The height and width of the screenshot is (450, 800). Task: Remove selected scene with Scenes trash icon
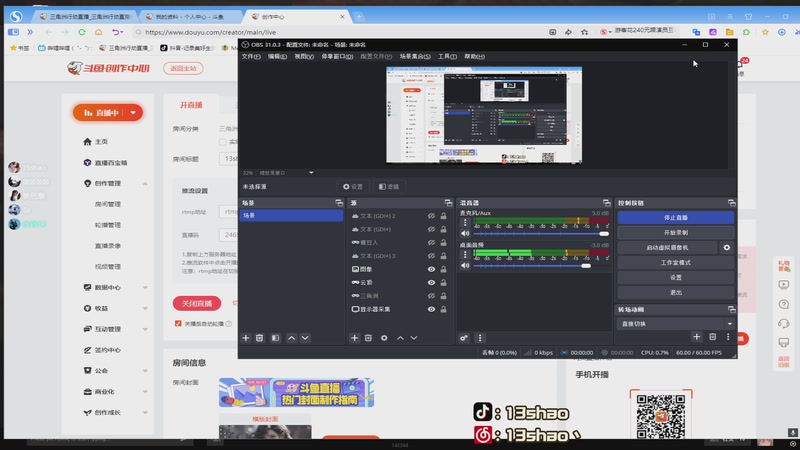point(260,338)
